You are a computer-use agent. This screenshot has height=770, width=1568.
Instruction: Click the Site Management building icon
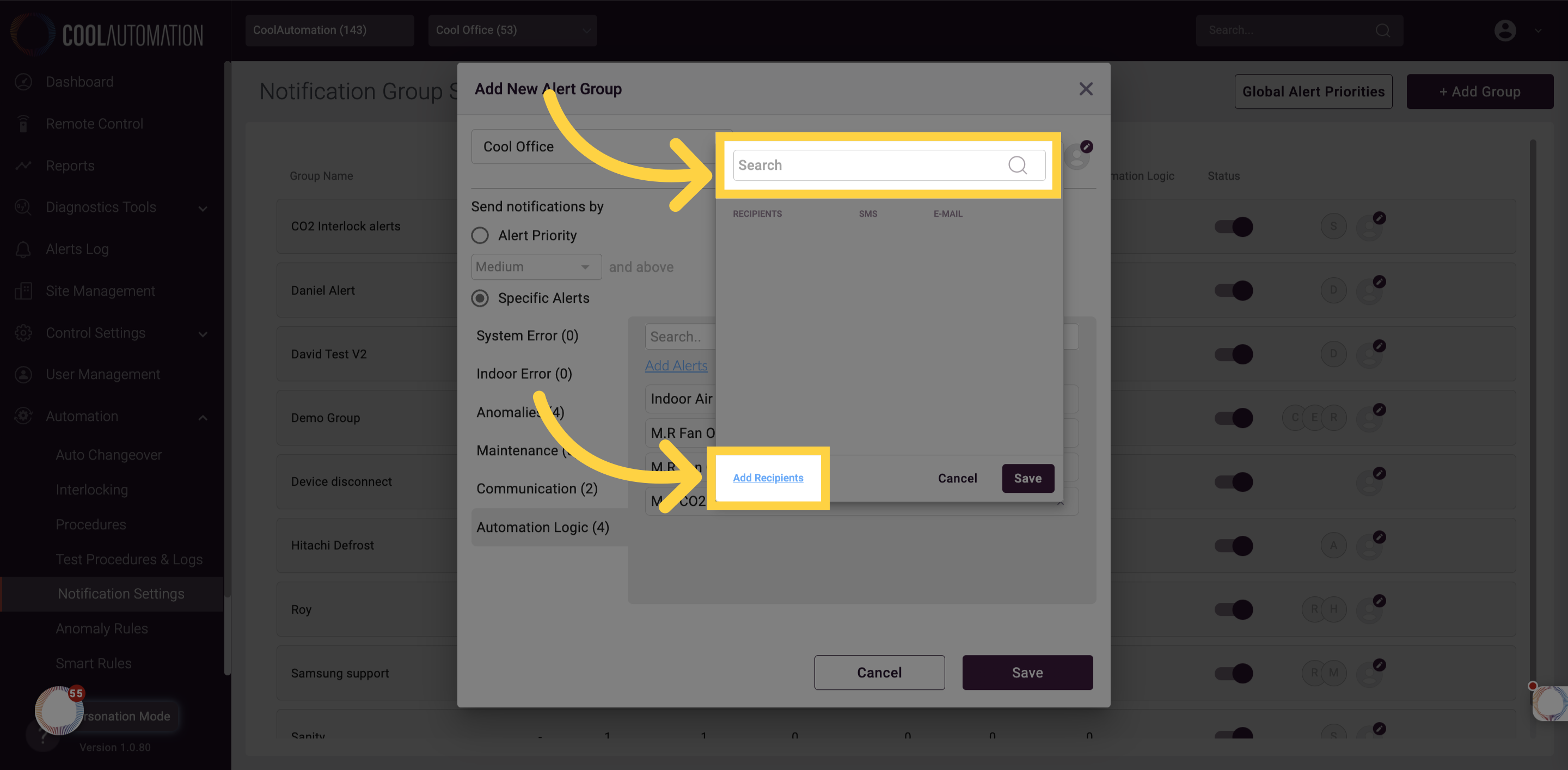pyautogui.click(x=23, y=291)
